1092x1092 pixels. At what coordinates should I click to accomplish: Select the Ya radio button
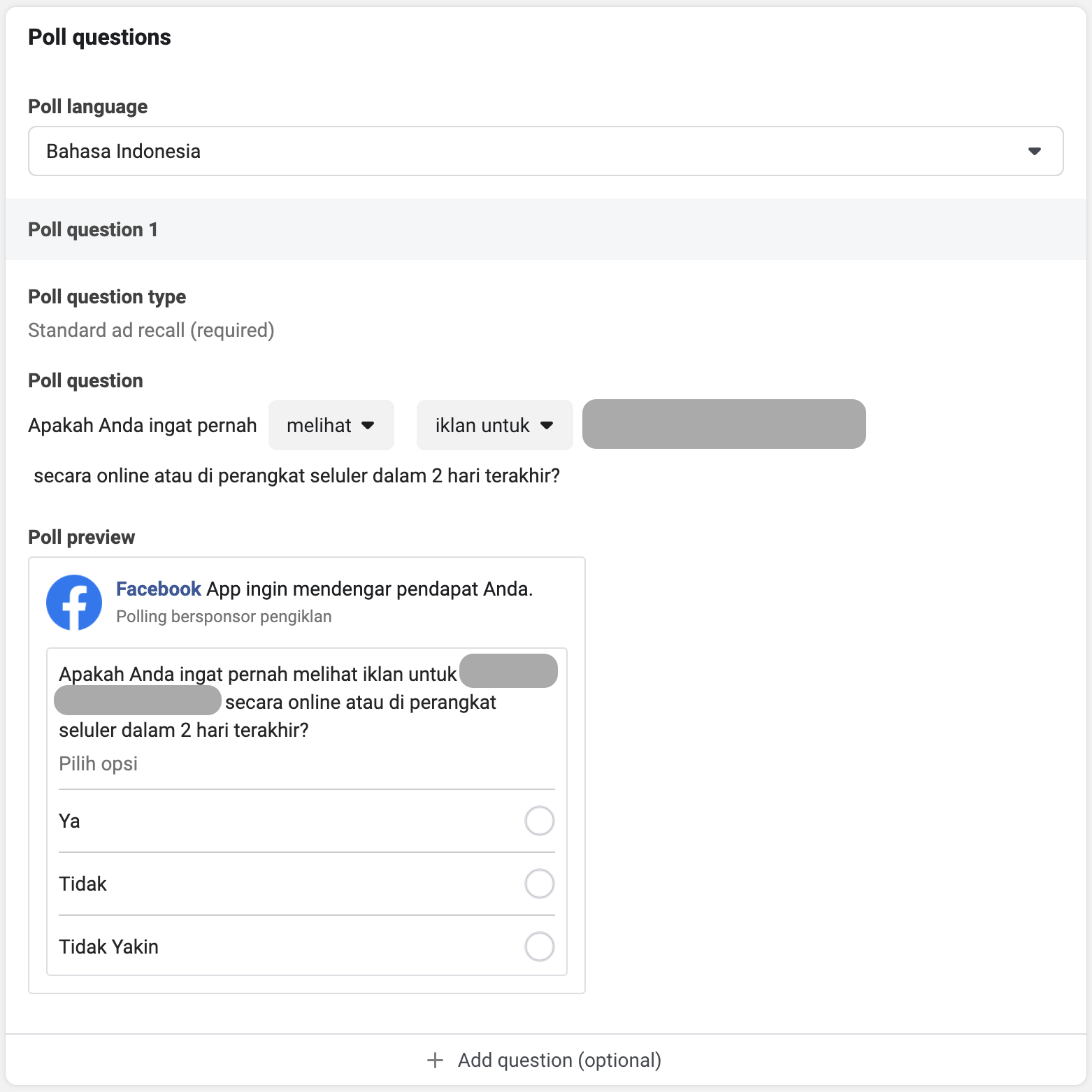pos(540,821)
